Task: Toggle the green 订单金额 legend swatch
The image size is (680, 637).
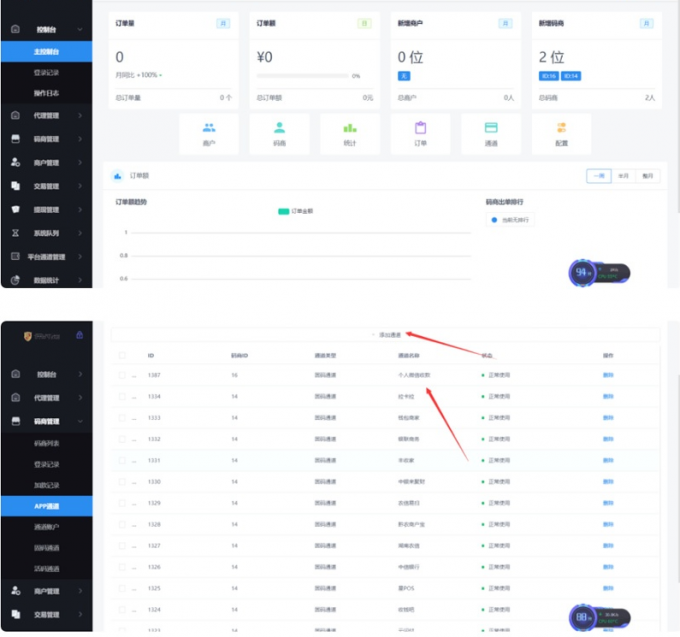Action: tap(284, 211)
